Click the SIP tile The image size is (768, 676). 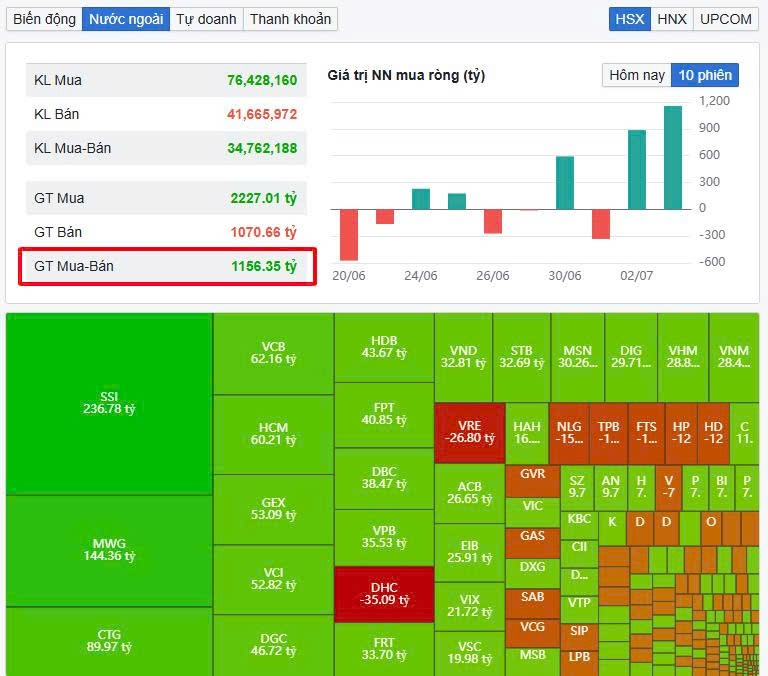point(579,637)
